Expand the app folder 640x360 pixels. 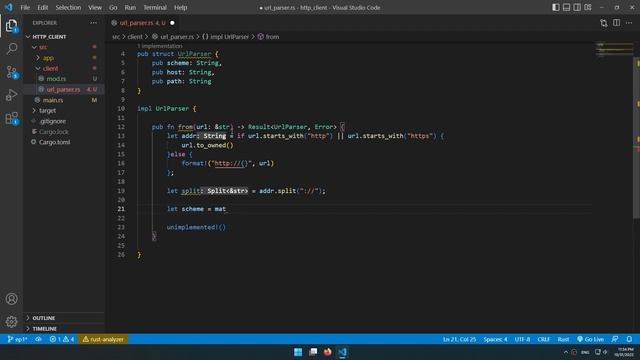[48, 58]
